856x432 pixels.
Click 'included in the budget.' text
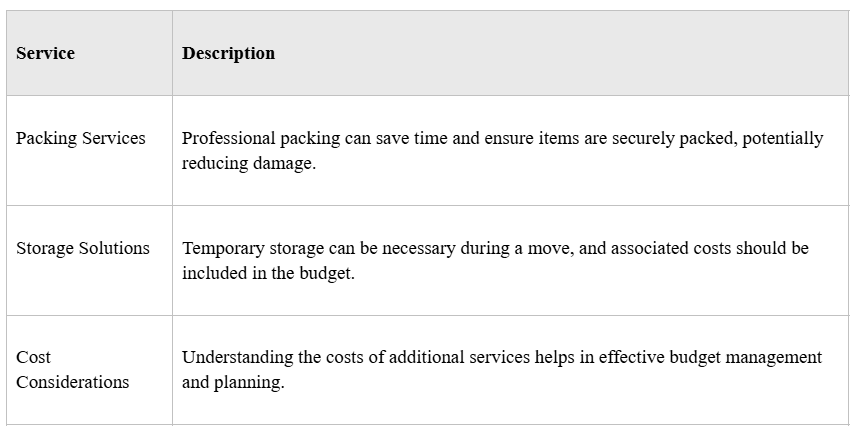click(268, 273)
